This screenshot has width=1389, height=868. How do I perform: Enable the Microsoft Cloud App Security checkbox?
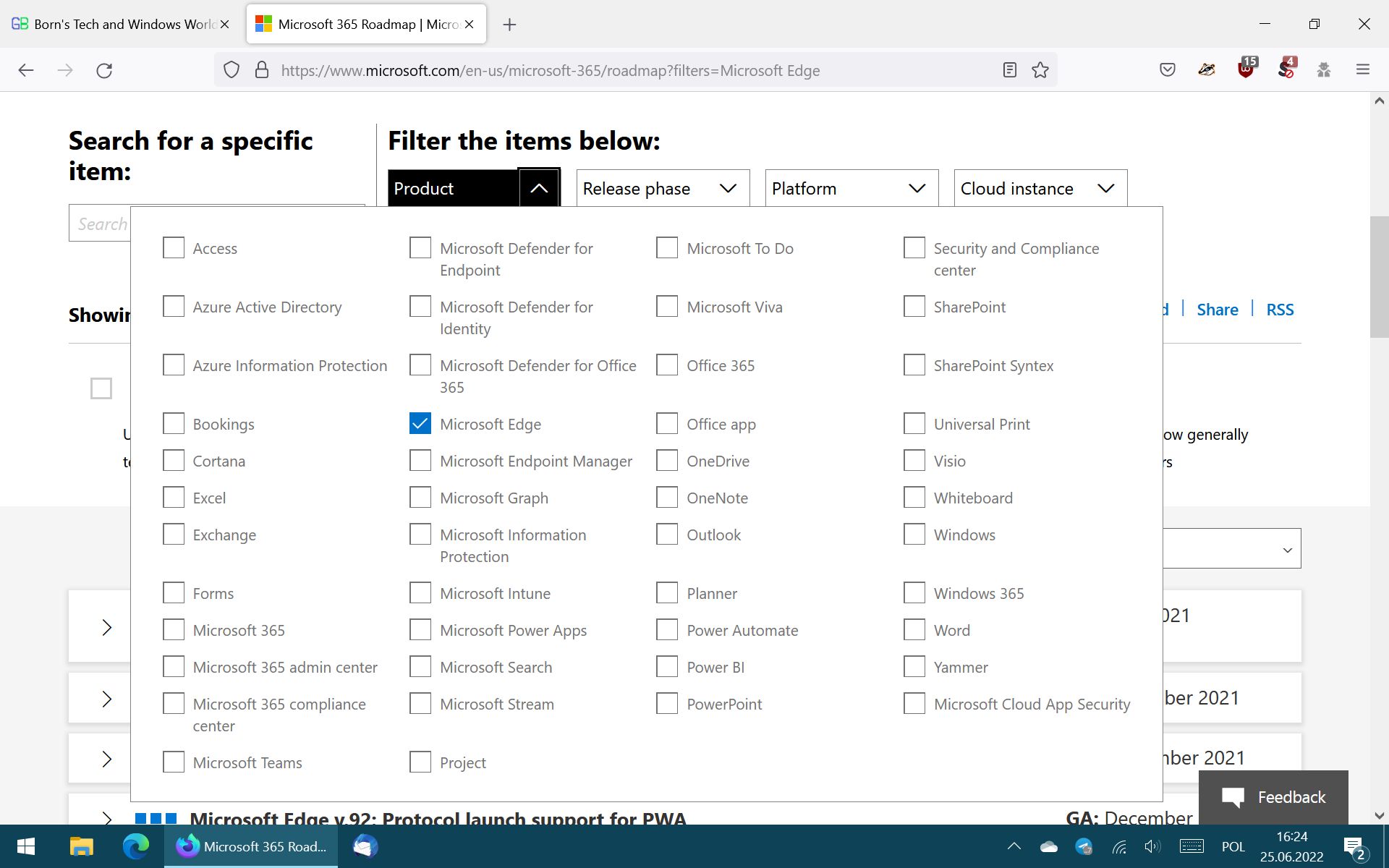tap(914, 703)
